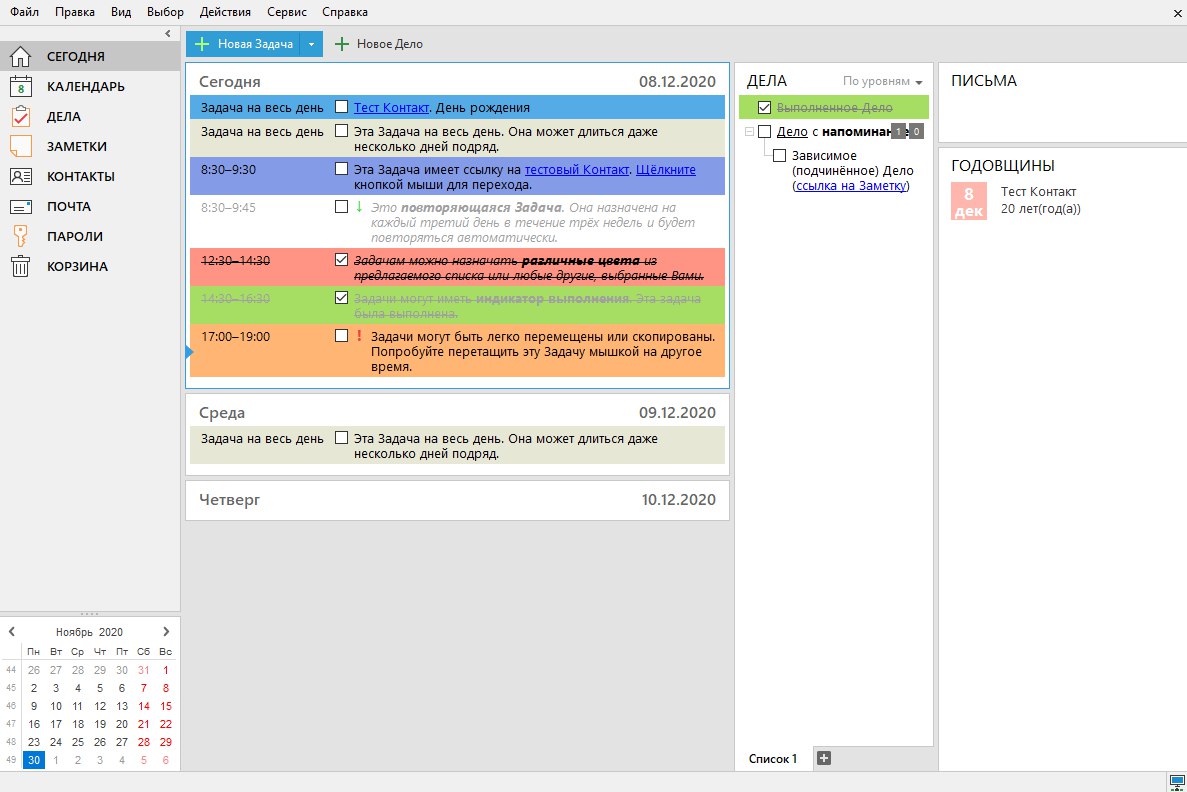Check the Тест Контакт birthday task
This screenshot has width=1187, height=792.
tap(341, 107)
